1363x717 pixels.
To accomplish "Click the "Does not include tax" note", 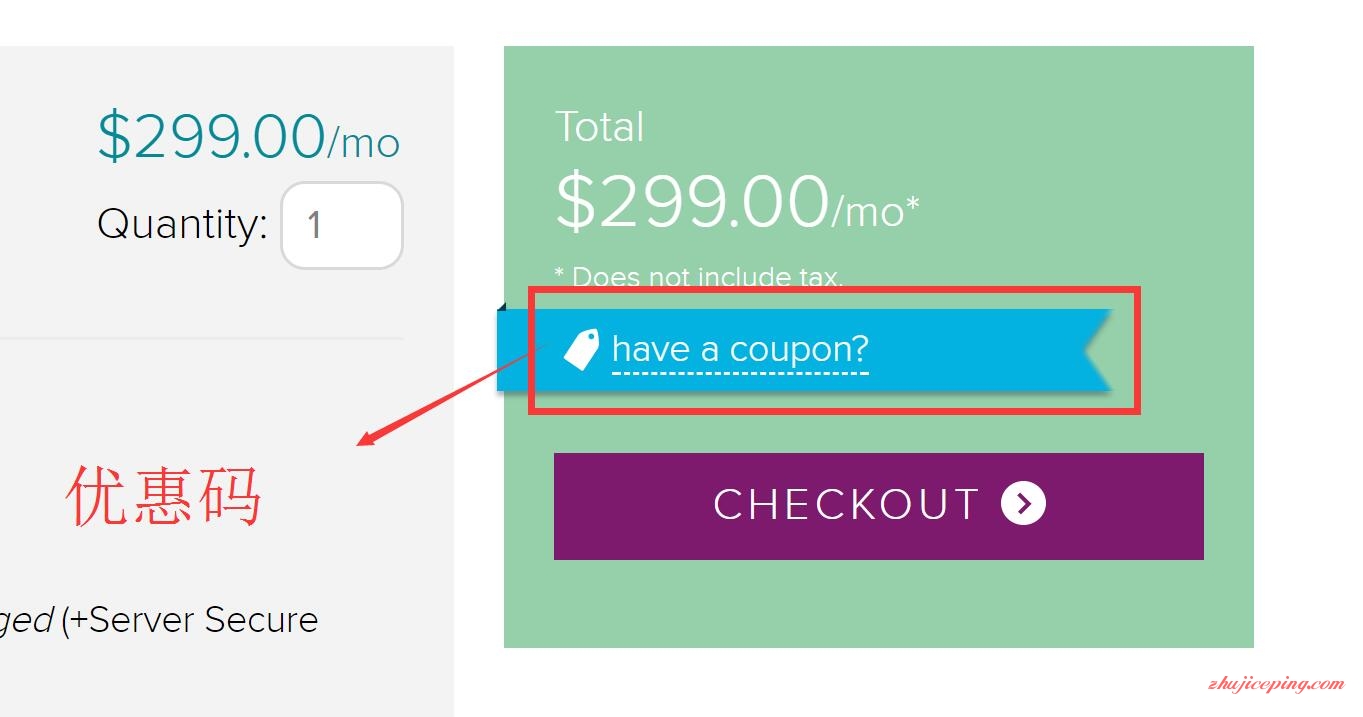I will 698,277.
